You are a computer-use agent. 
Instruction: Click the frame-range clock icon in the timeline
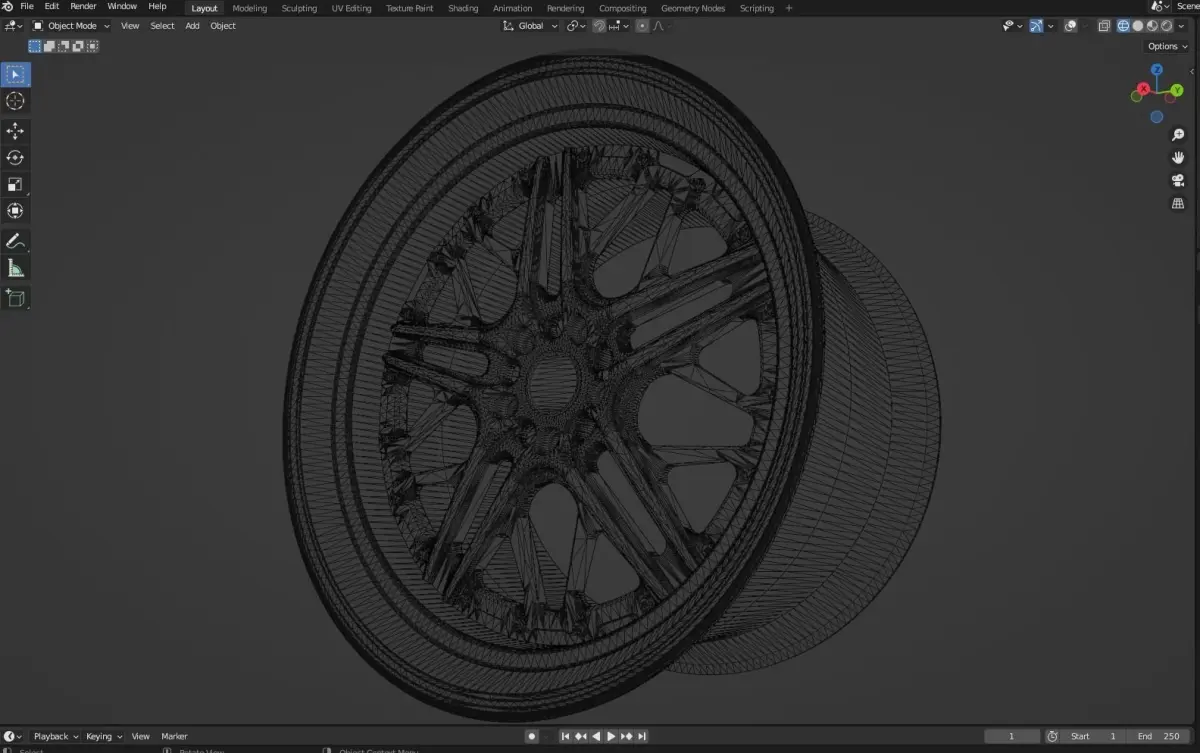point(1052,736)
